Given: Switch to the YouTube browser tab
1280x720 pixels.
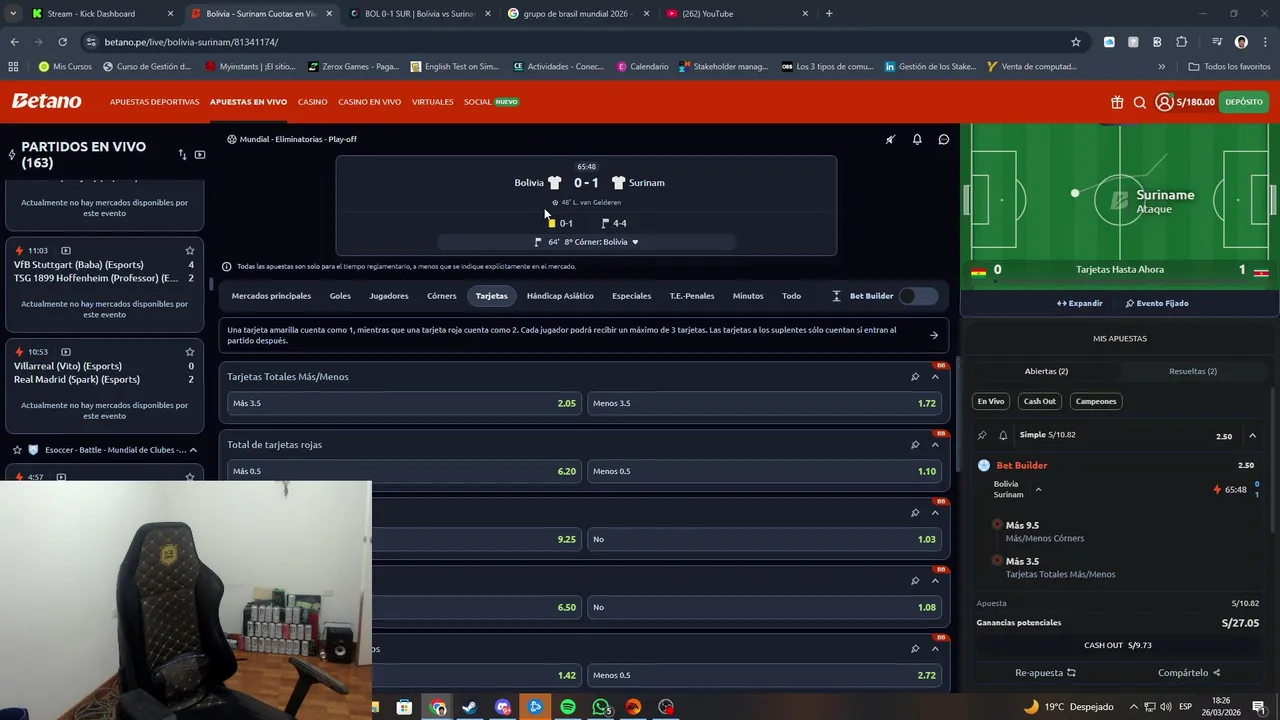Looking at the screenshot, I should tap(737, 14).
